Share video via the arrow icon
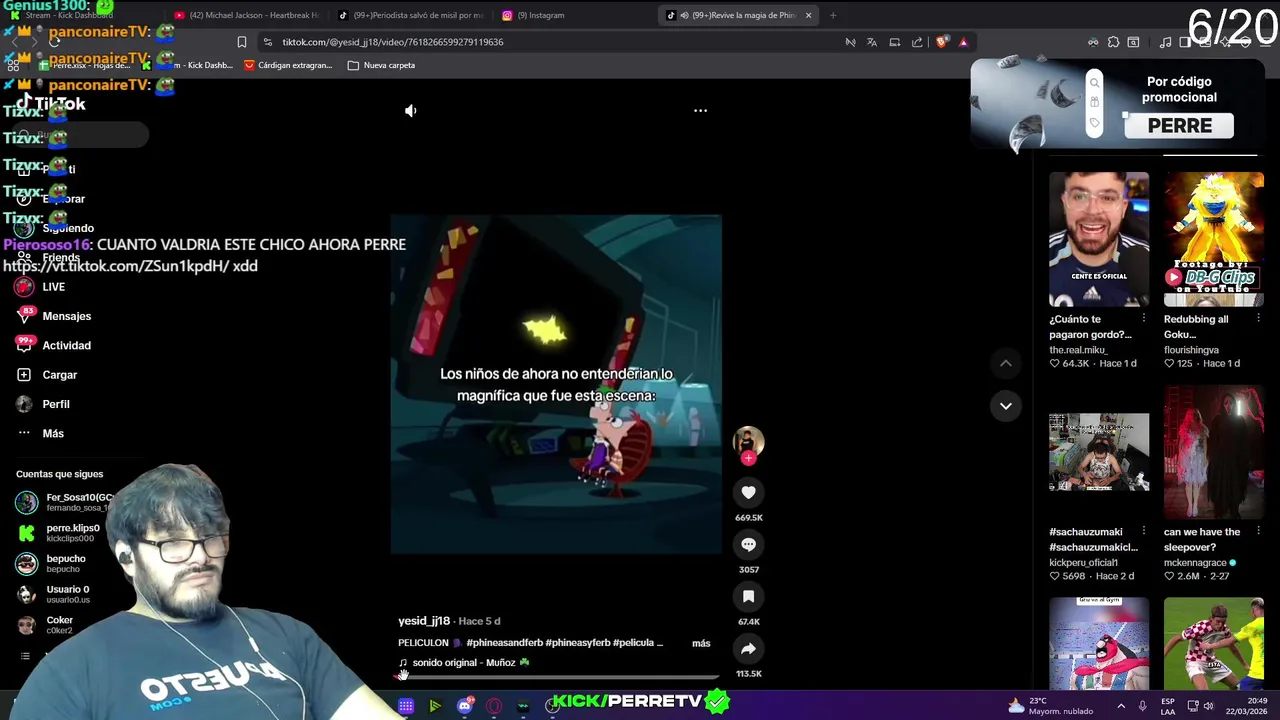Image resolution: width=1280 pixels, height=720 pixels. pos(748,648)
